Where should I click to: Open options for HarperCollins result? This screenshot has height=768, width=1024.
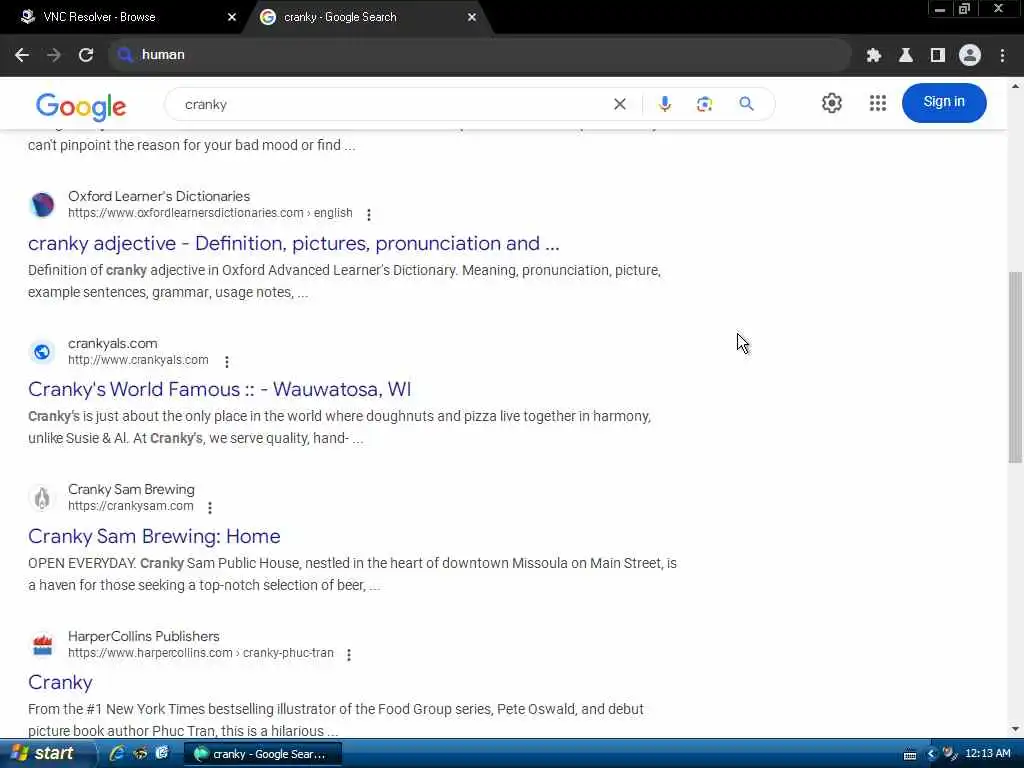pos(349,654)
